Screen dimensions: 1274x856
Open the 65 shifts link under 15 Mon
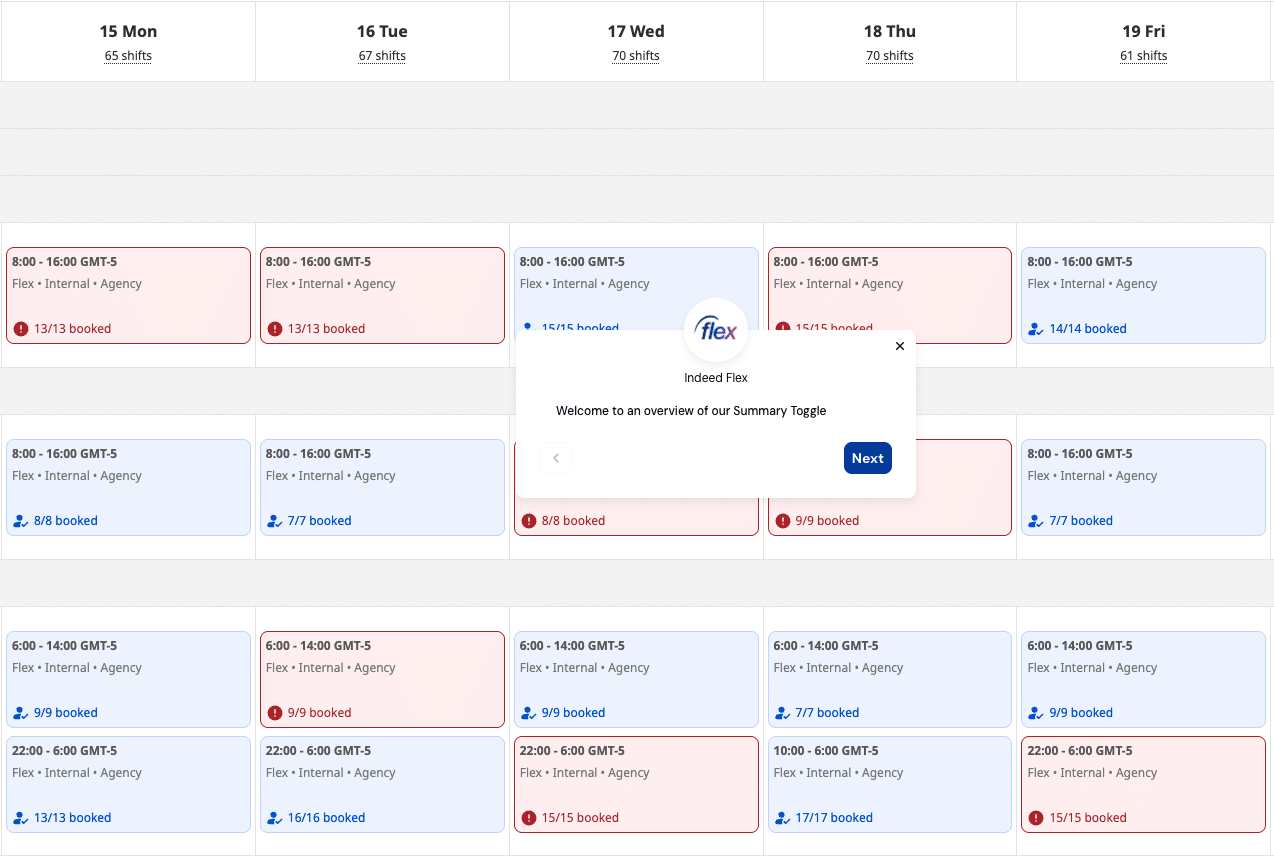pyautogui.click(x=128, y=56)
